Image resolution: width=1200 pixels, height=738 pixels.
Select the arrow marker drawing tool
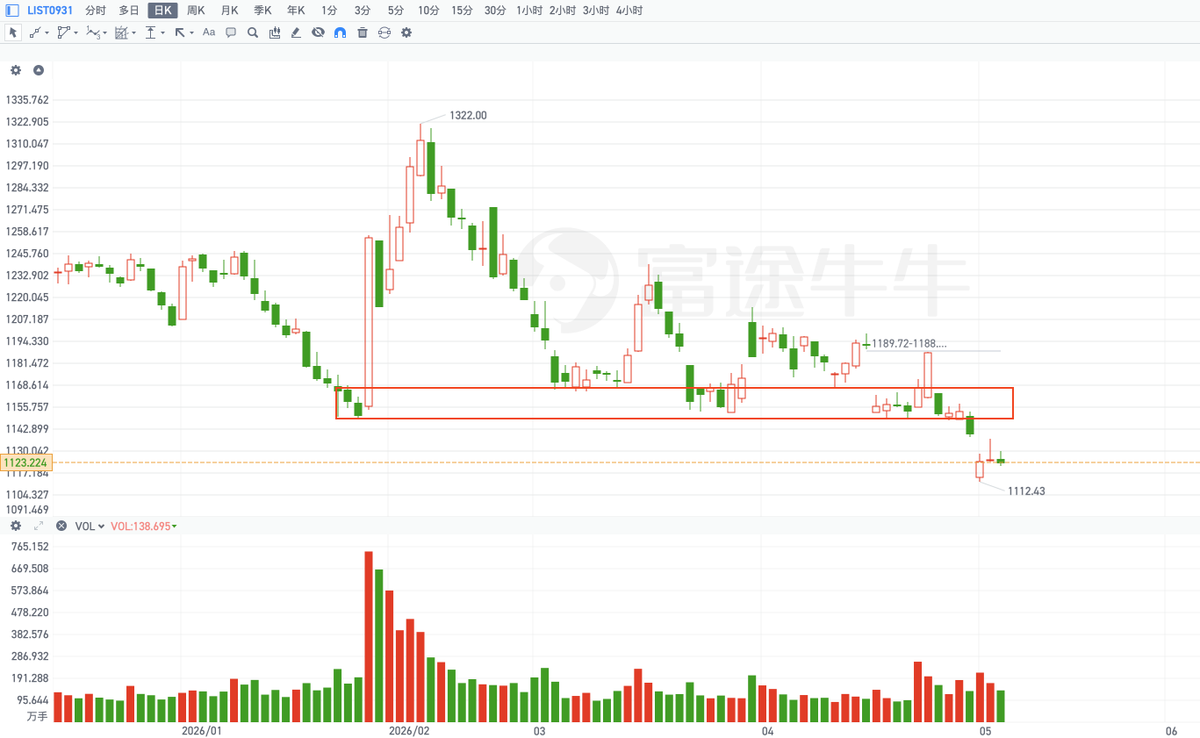point(179,32)
